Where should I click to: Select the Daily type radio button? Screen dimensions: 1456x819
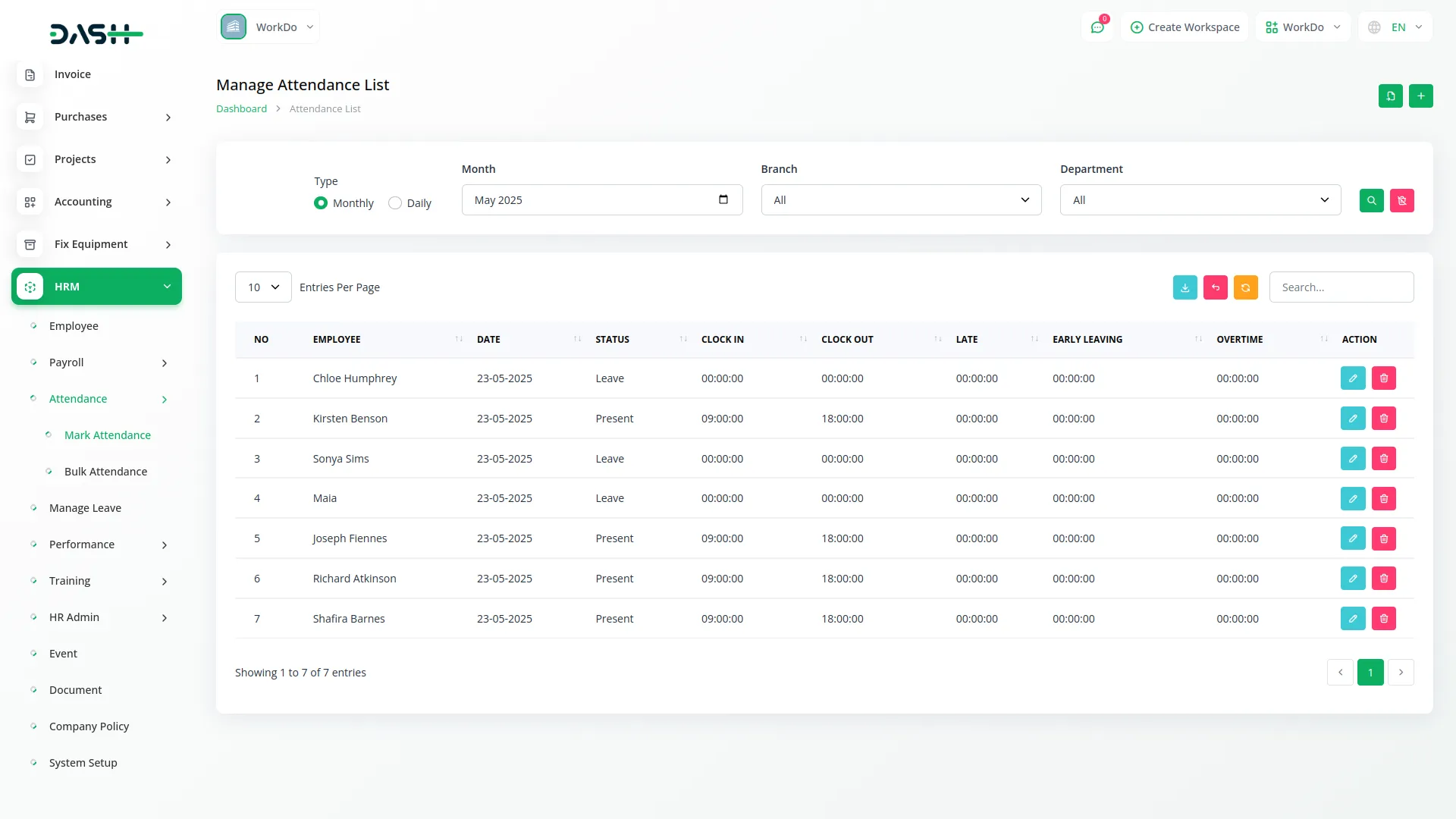pyautogui.click(x=395, y=203)
